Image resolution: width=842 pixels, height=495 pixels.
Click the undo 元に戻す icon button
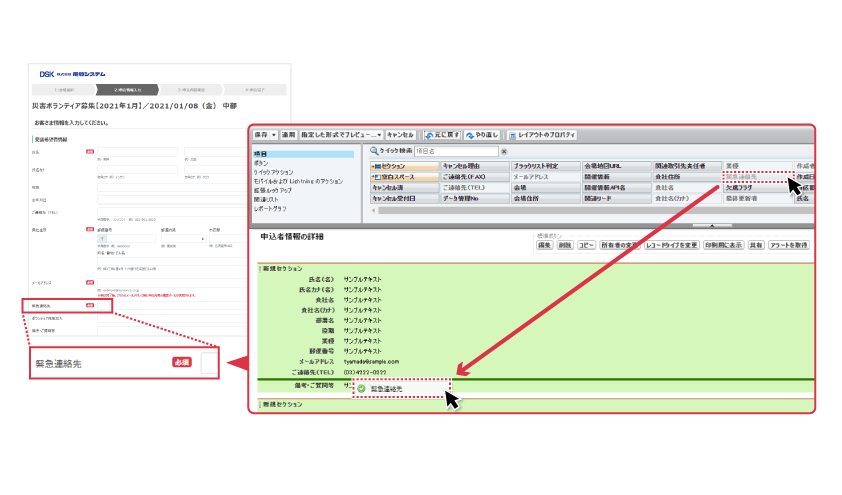pos(429,134)
